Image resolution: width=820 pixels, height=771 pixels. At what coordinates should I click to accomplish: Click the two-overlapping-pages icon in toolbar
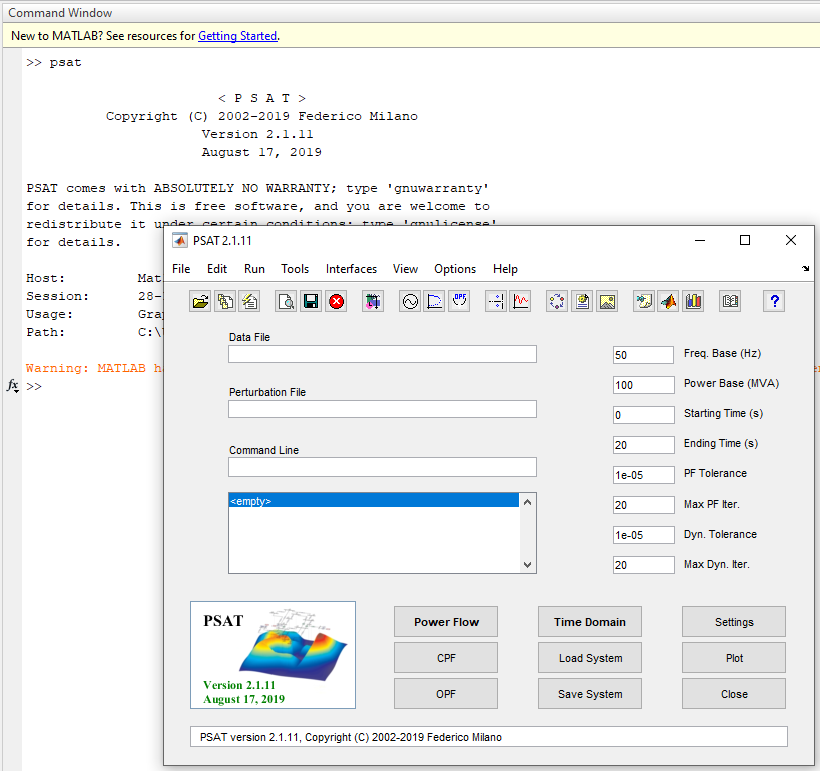pos(225,301)
